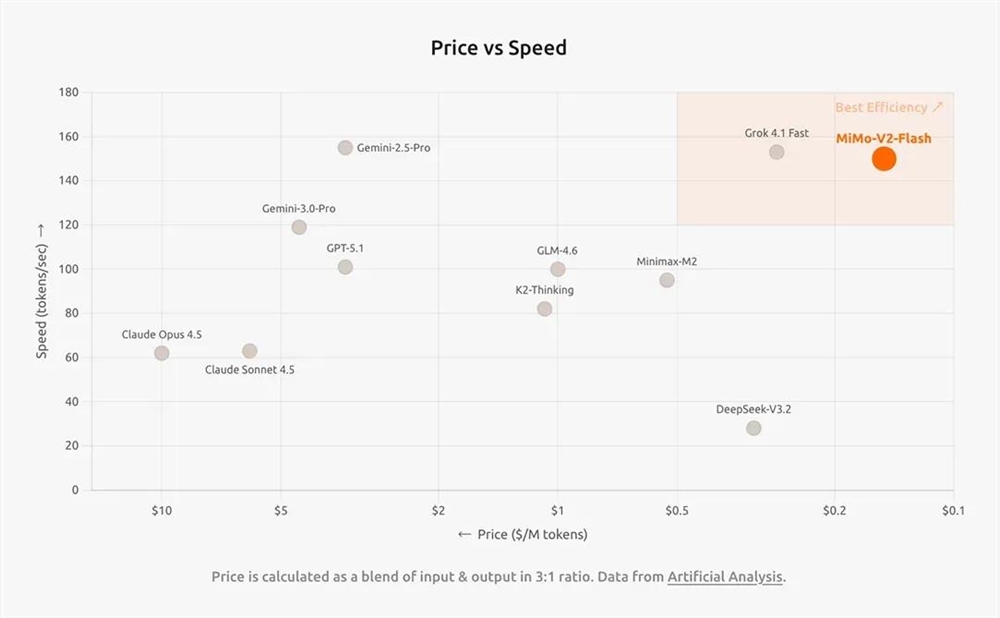Click the MiMo-V2-Flash text label
Image resolution: width=1000 pixels, height=618 pixels.
883,138
